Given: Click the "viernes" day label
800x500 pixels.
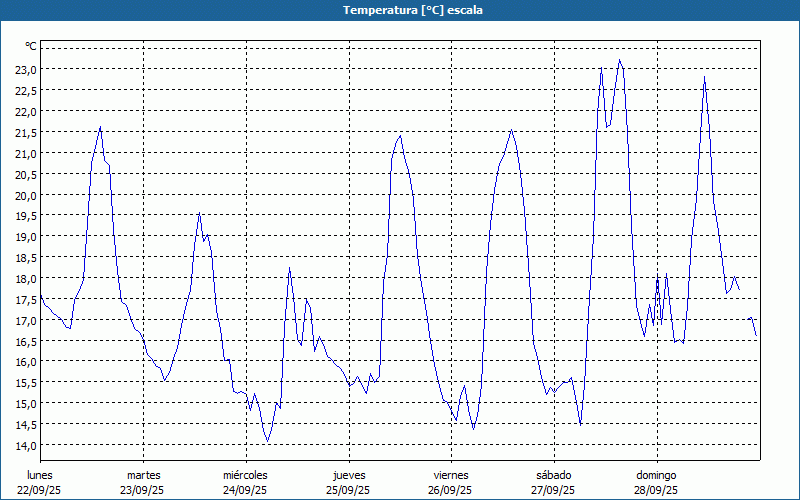Looking at the screenshot, I should (451, 474).
